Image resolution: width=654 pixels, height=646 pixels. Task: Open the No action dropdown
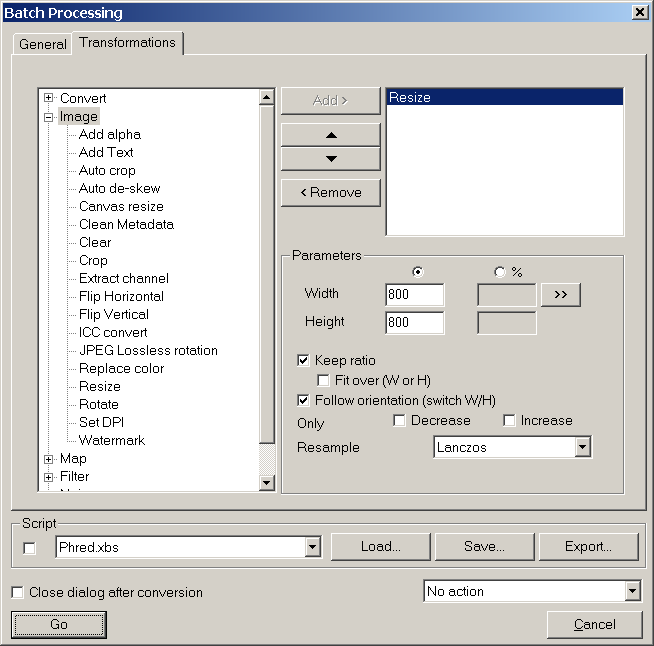(631, 592)
